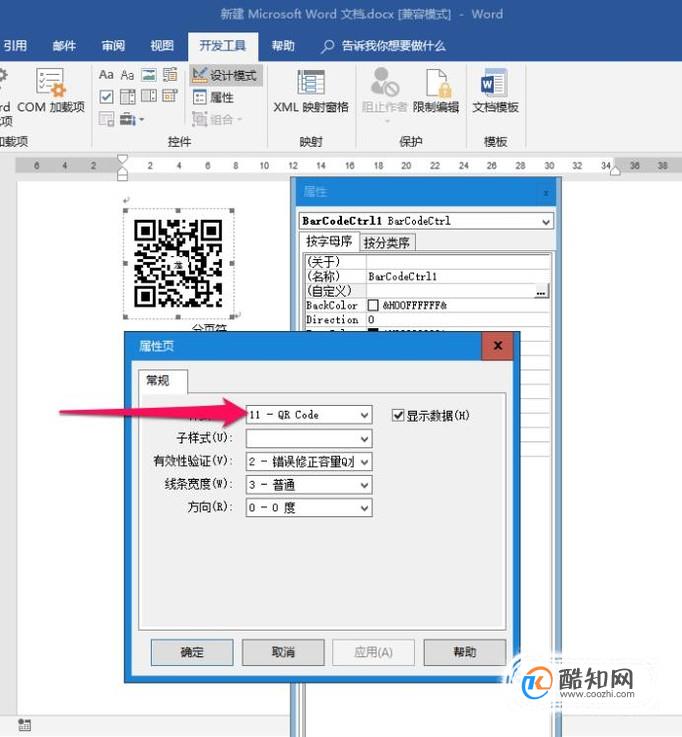Screen dimensions: 682x737
Task: Switch to 视图 ribbon tab
Action: click(x=162, y=46)
